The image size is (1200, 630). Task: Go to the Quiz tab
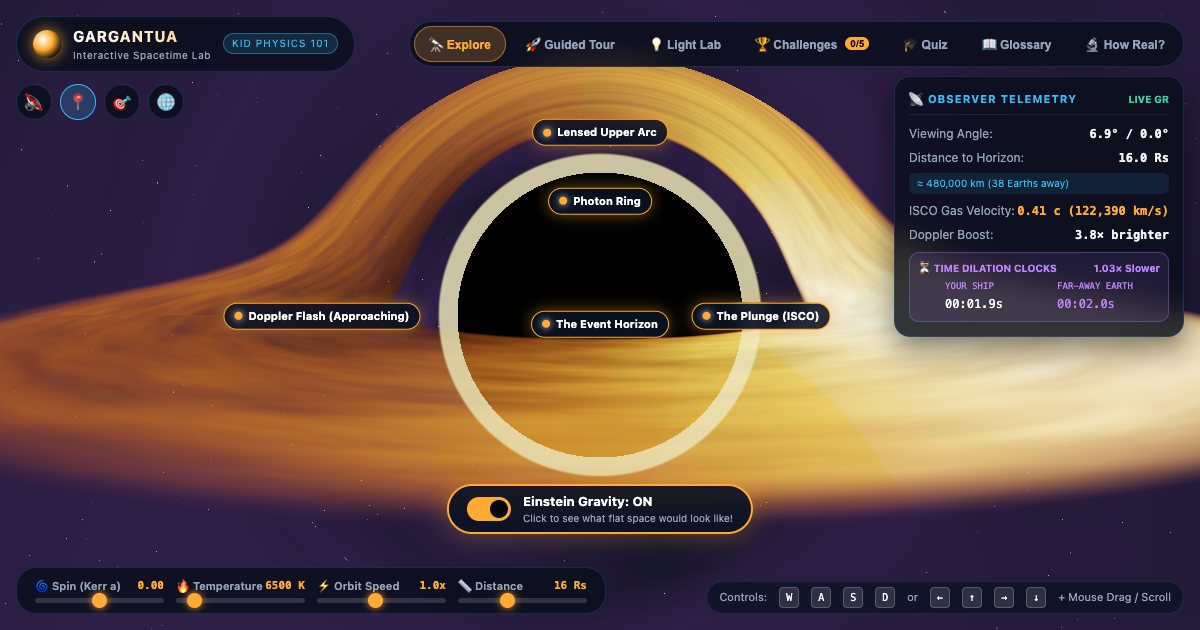click(925, 44)
